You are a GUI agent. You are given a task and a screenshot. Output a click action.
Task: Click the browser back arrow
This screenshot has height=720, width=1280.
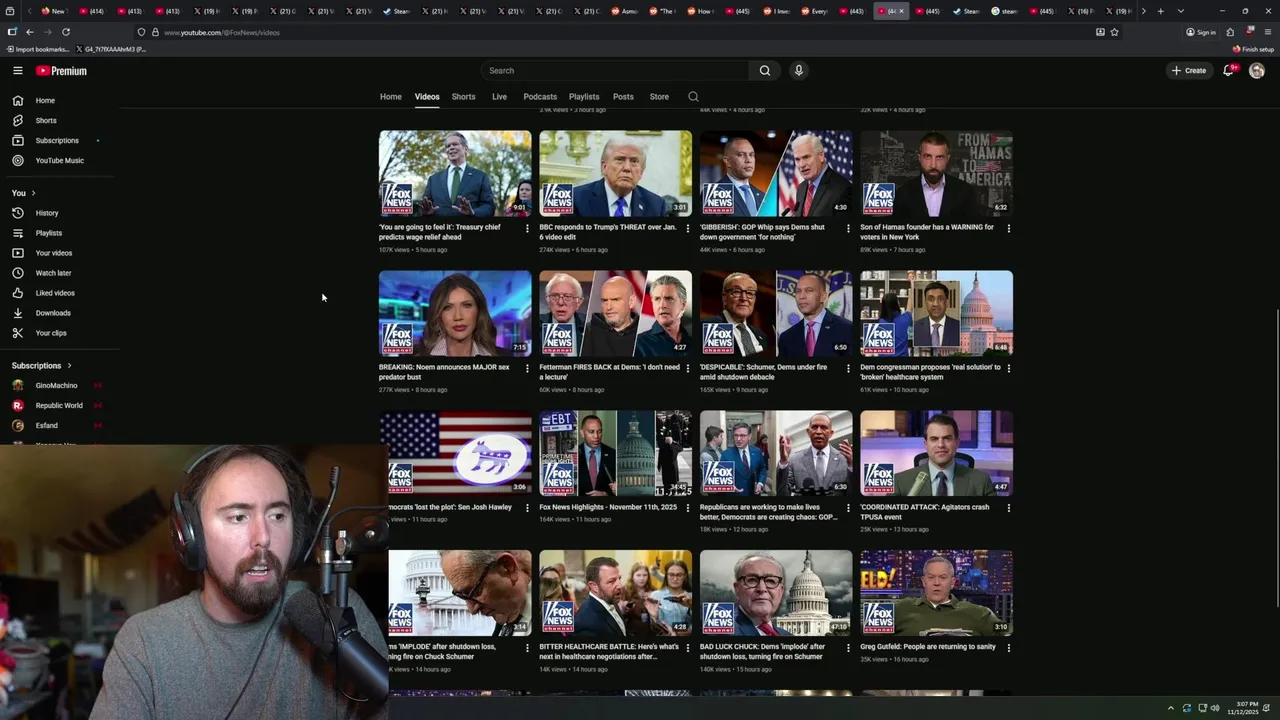29,32
